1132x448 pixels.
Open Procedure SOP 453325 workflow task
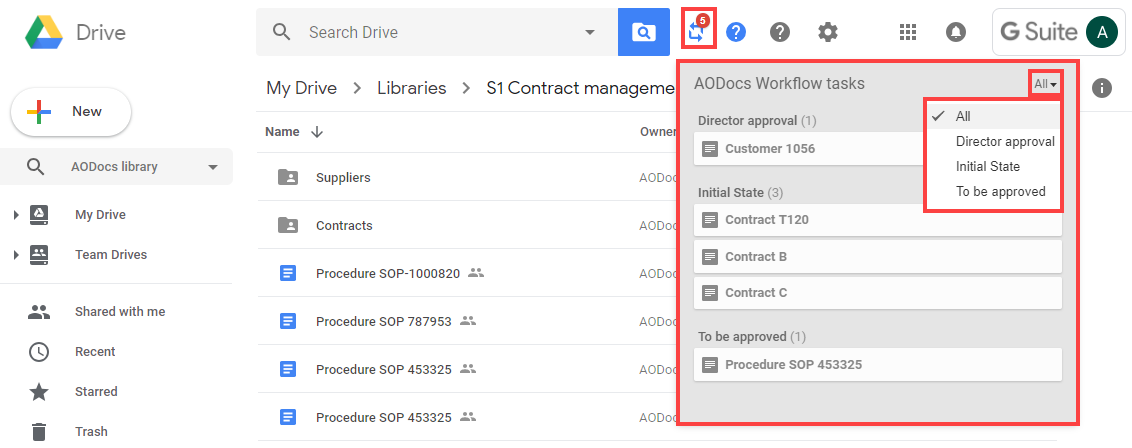pyautogui.click(x=878, y=364)
